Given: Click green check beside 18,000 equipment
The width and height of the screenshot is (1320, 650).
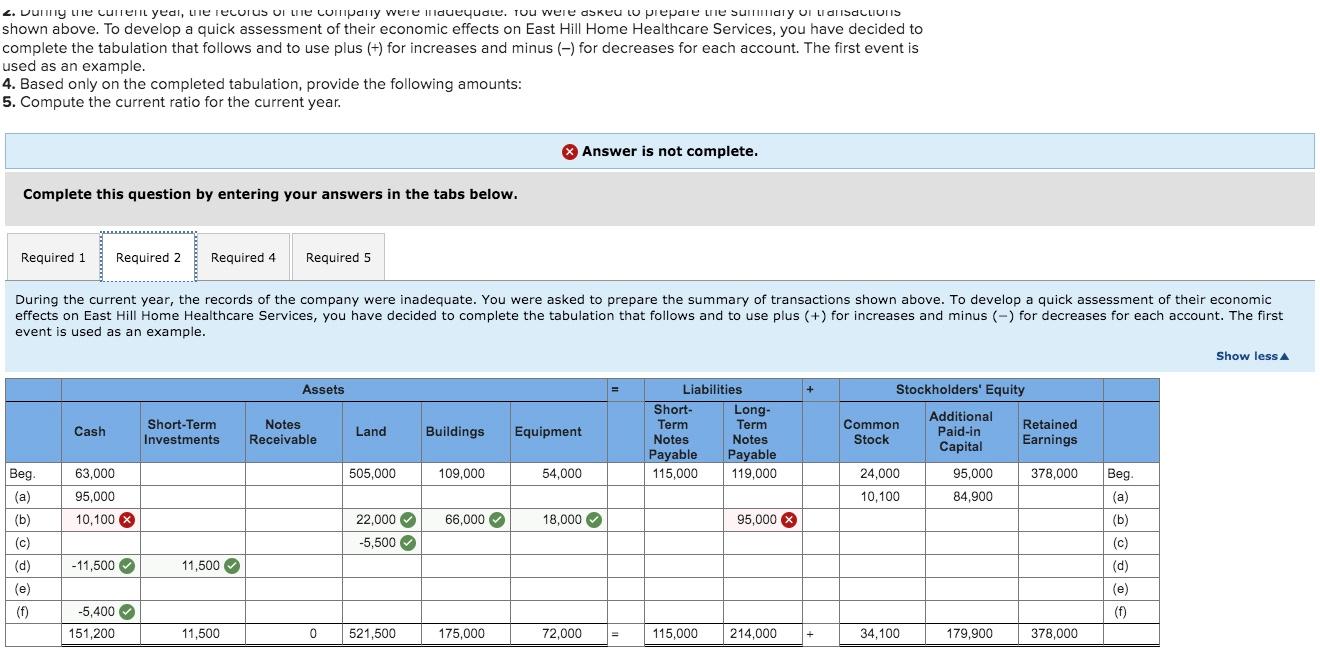Looking at the screenshot, I should pyautogui.click(x=594, y=520).
